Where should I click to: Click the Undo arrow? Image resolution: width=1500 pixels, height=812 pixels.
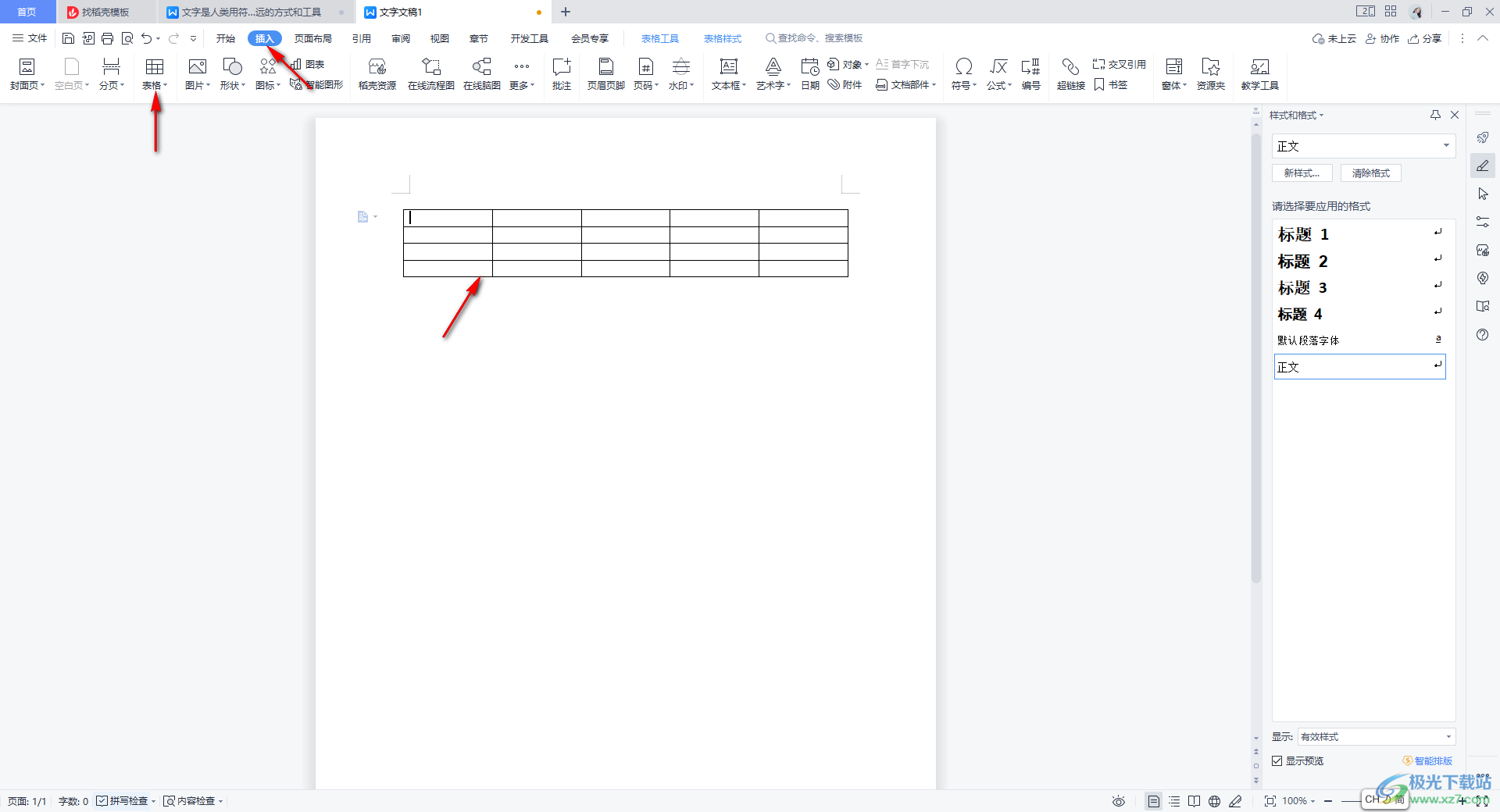click(x=146, y=38)
